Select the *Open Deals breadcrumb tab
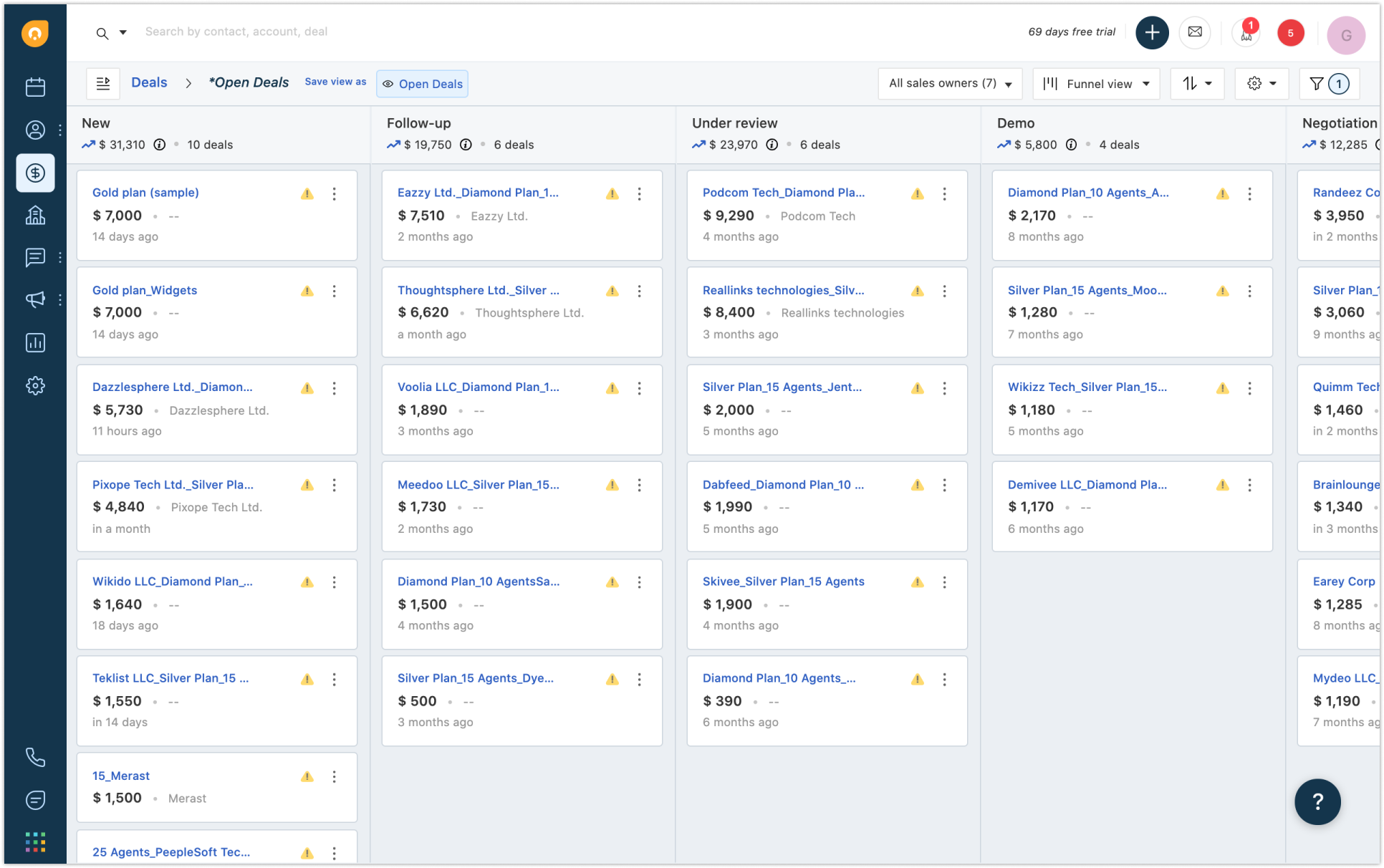 pyautogui.click(x=248, y=82)
